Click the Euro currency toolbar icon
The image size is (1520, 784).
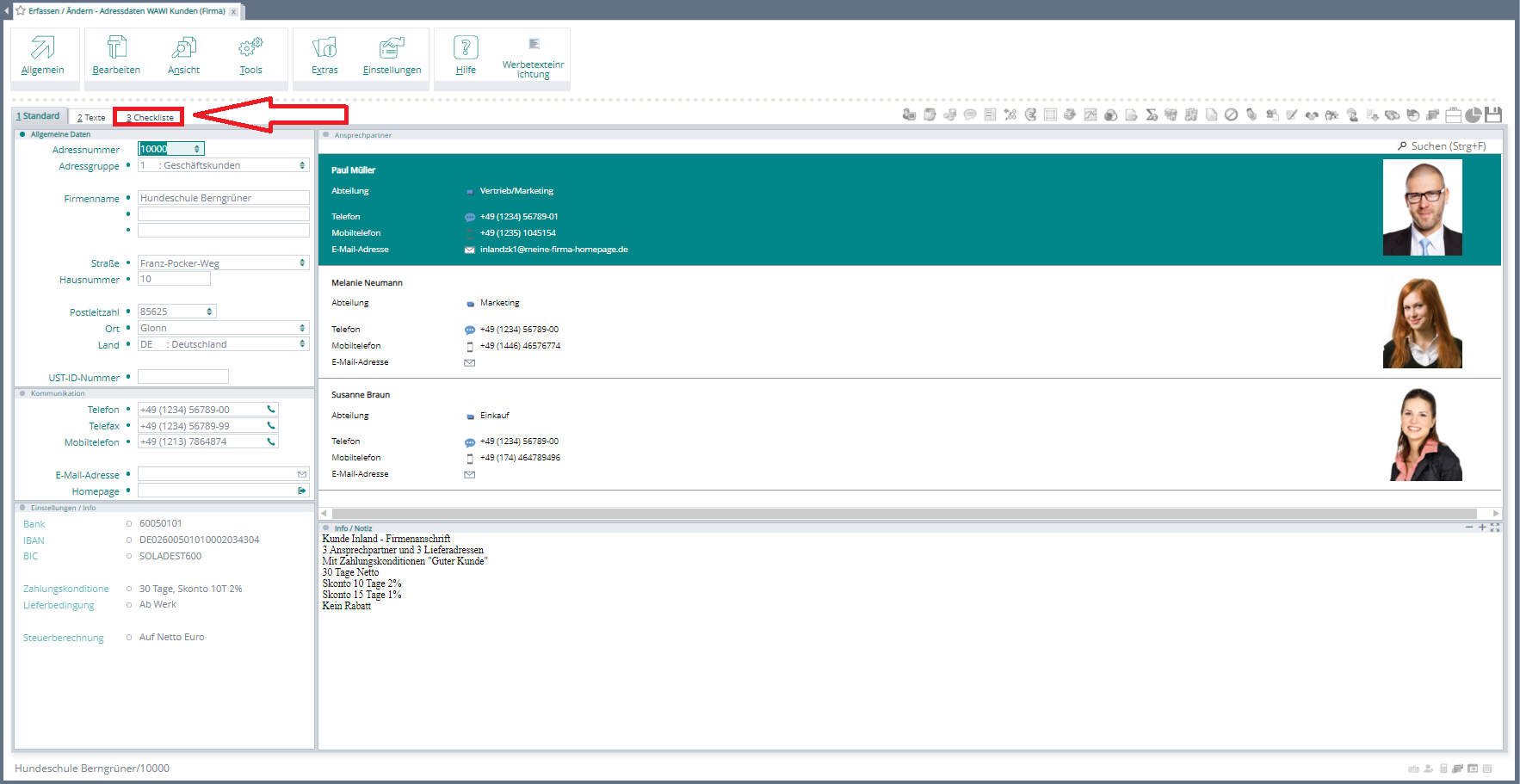1030,114
